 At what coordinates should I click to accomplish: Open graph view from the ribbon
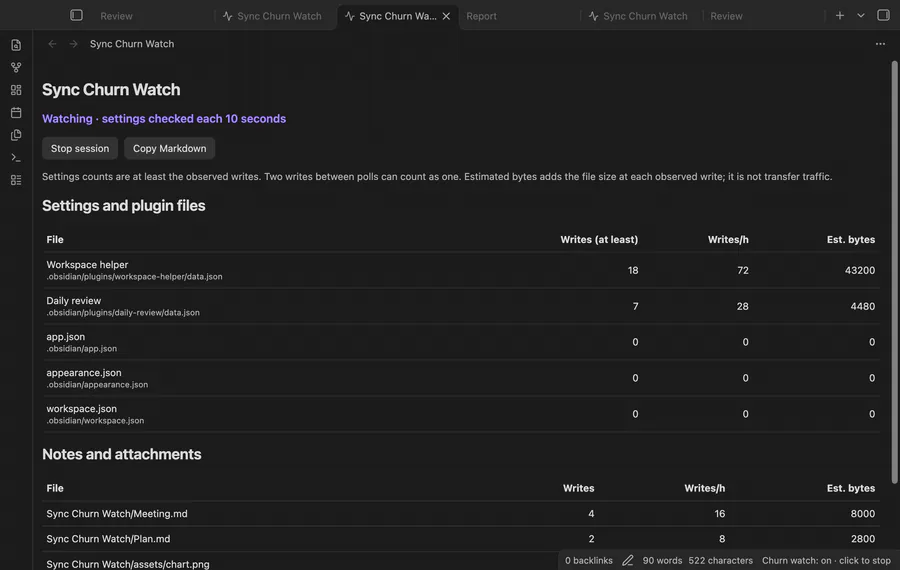[x=16, y=67]
